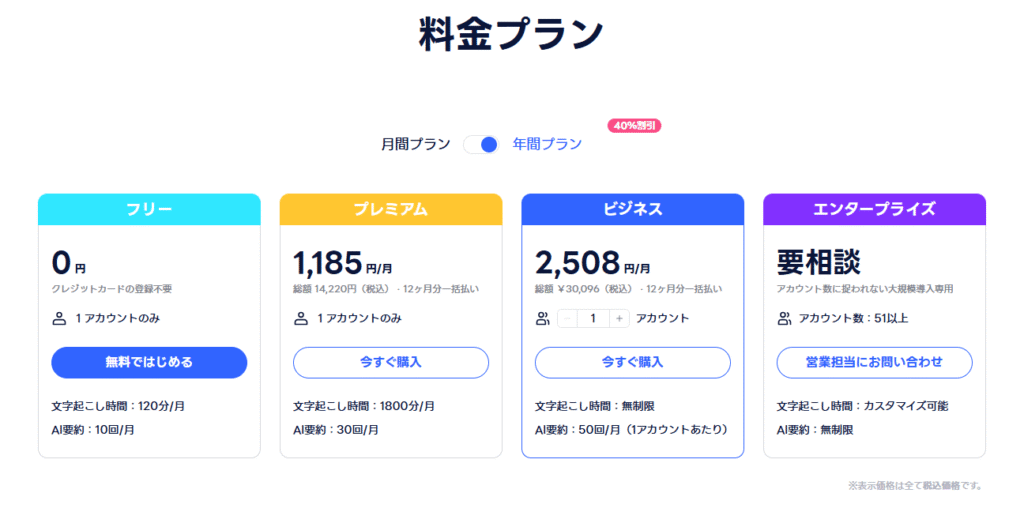The width and height of the screenshot is (1024, 512).
Task: Click the 無料ではじめる button
Action: click(x=149, y=362)
